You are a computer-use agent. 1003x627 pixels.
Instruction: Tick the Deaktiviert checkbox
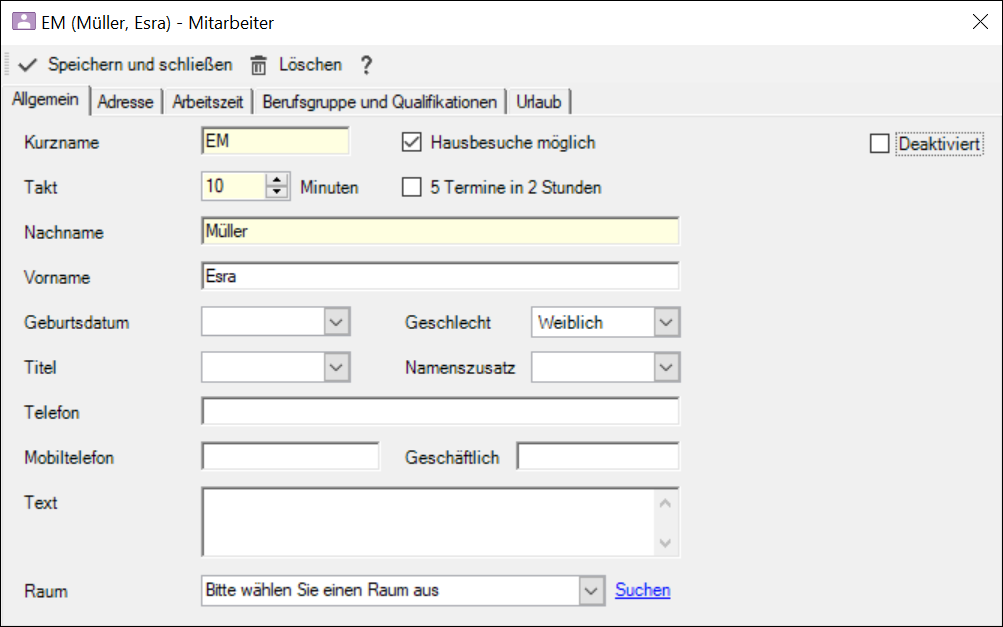879,144
